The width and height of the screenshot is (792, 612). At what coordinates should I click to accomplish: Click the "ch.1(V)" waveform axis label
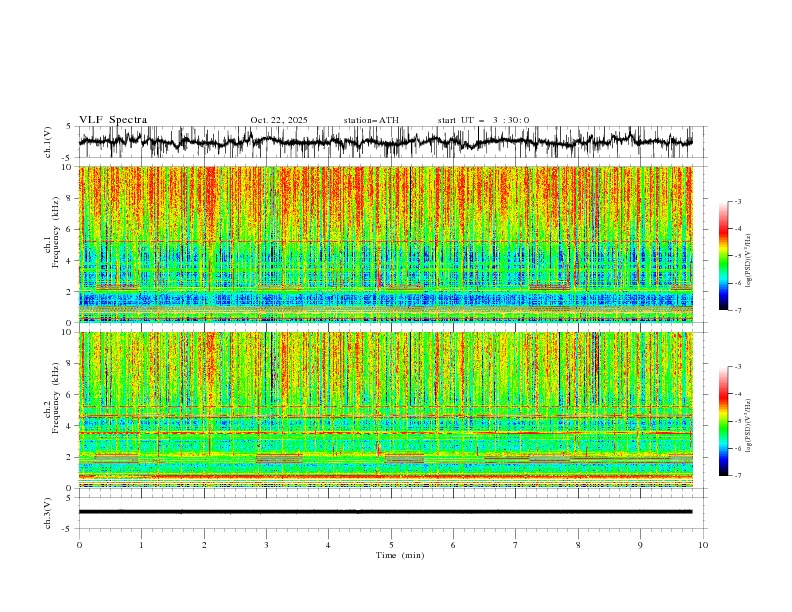tap(48, 142)
